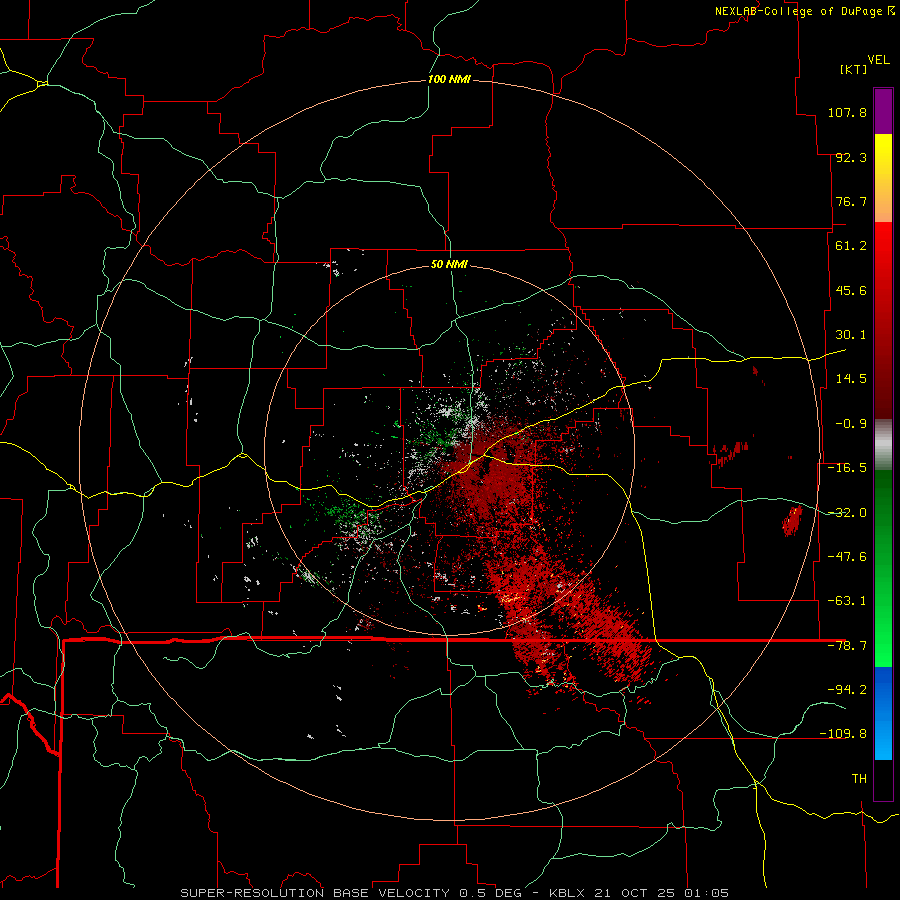Click the -0.9 velocity scale value

click(x=851, y=424)
